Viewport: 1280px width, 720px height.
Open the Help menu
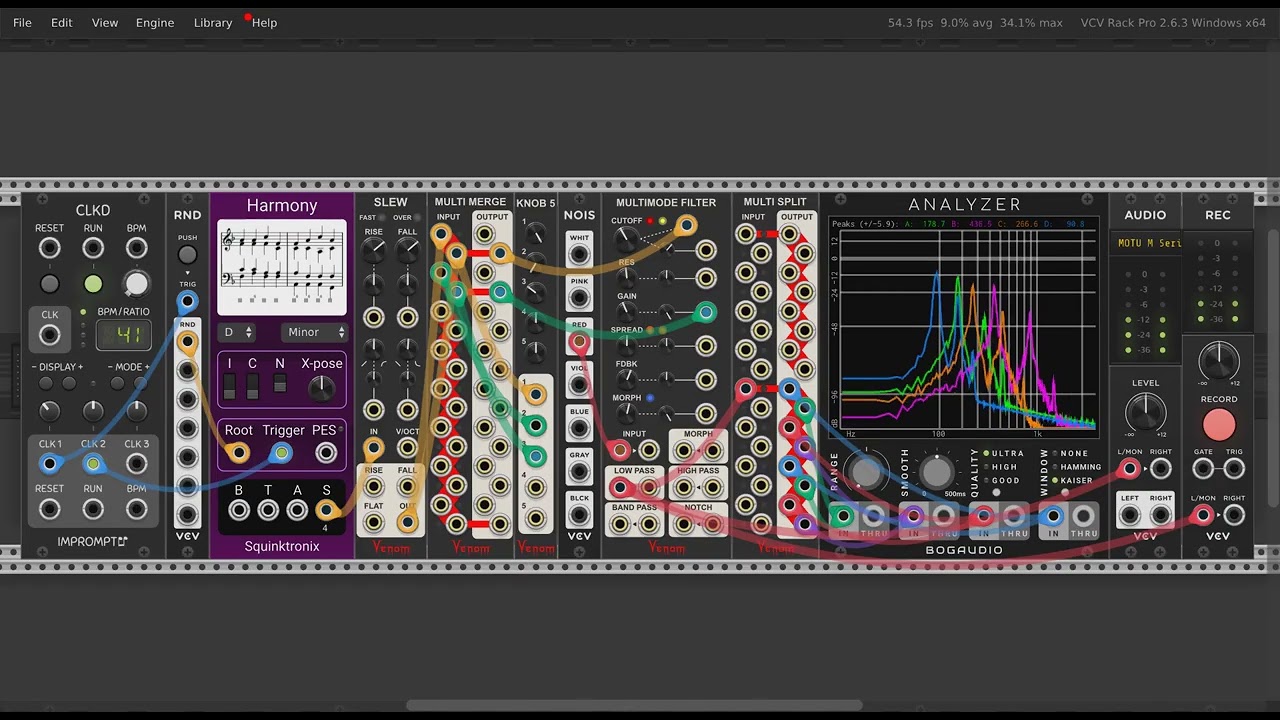[x=265, y=22]
